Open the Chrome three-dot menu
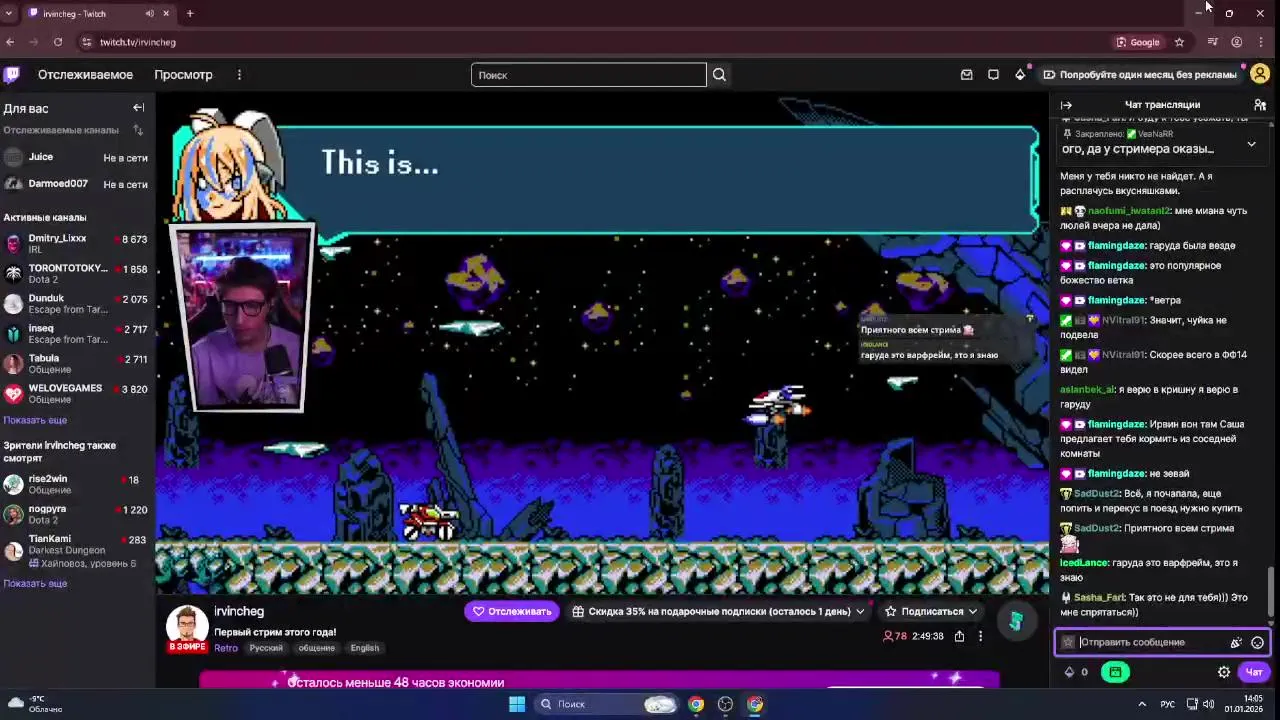Screen dimensions: 1280x720 coord(1261,42)
